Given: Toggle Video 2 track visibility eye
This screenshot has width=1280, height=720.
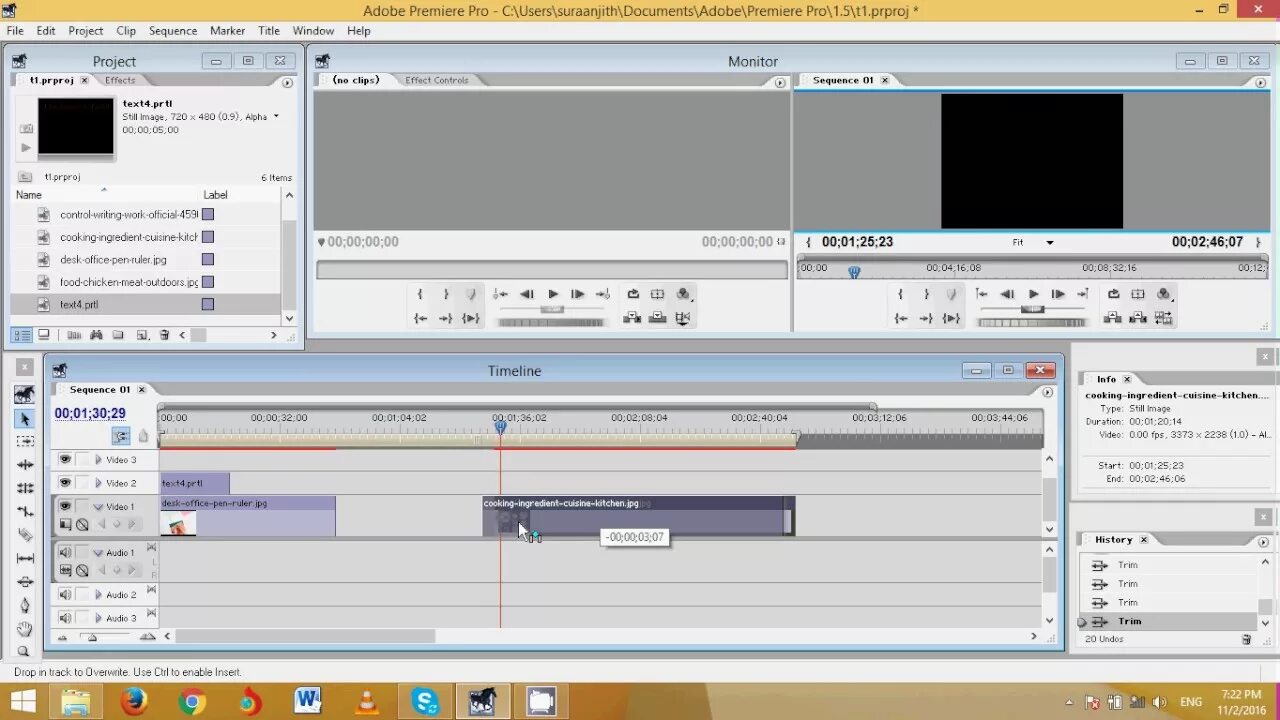Looking at the screenshot, I should point(65,483).
